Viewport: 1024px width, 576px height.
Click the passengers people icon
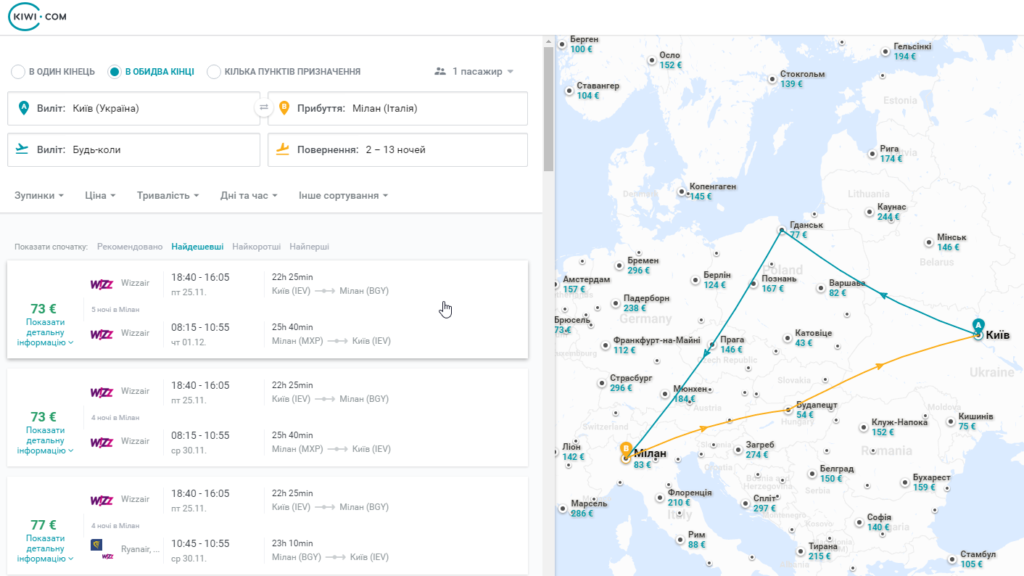[x=440, y=71]
